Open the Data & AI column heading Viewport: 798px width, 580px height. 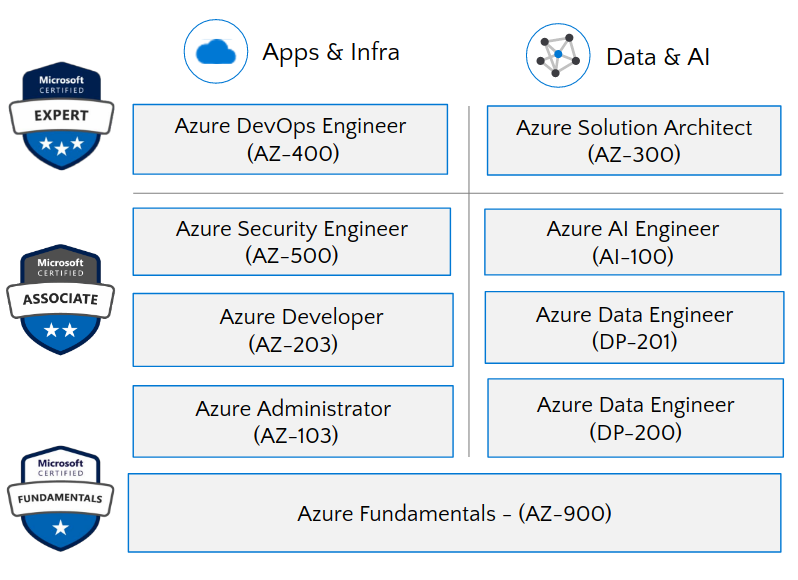coord(657,56)
